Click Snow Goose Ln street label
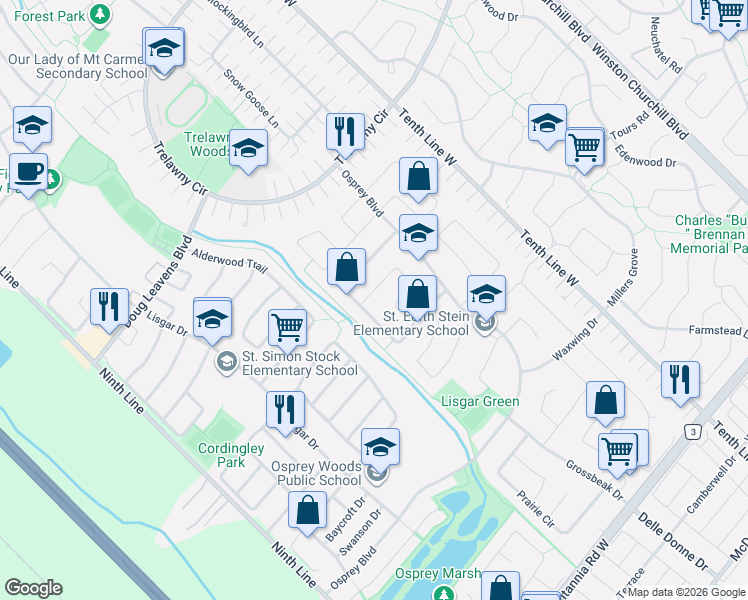 pos(251,99)
